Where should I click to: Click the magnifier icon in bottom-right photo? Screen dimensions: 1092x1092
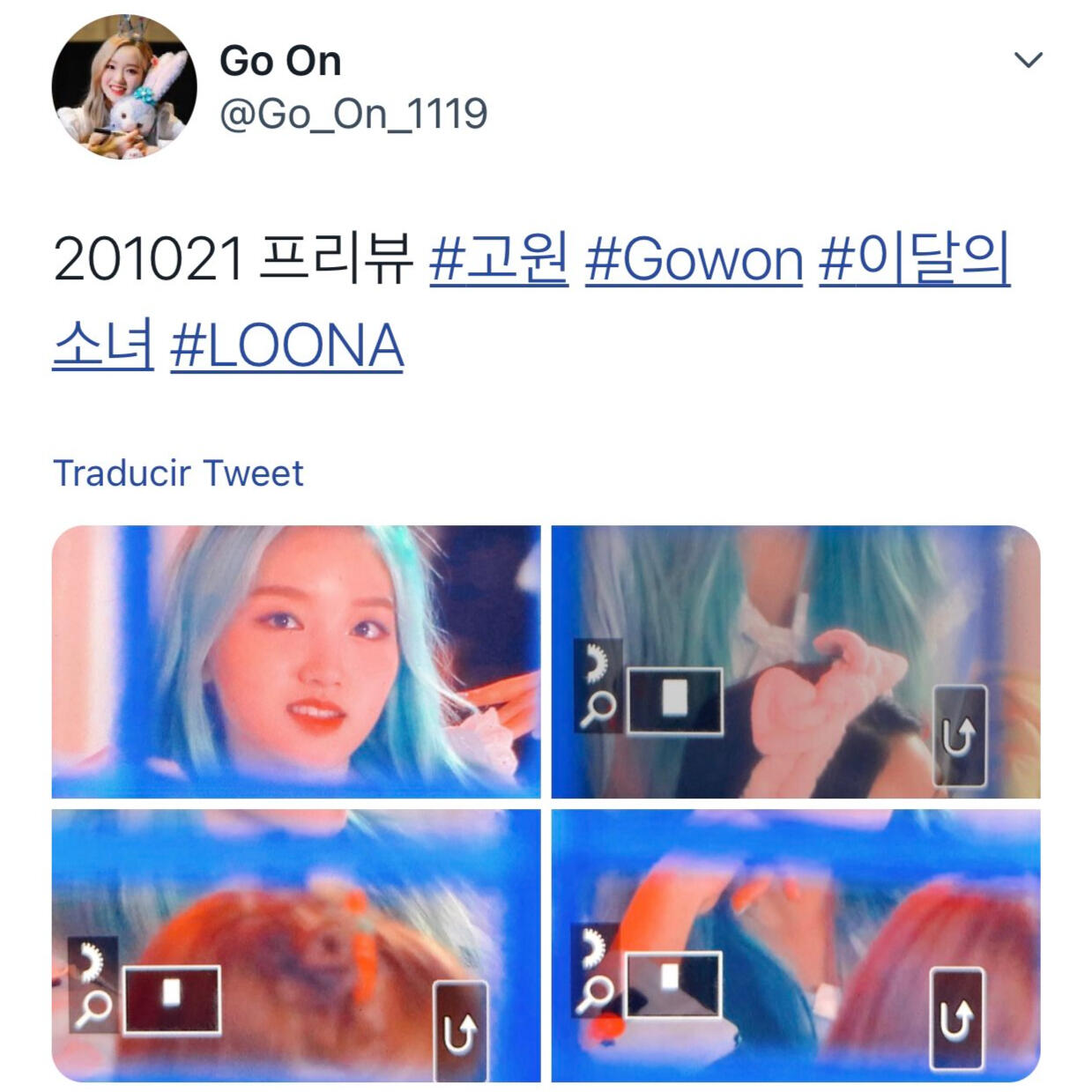595,994
